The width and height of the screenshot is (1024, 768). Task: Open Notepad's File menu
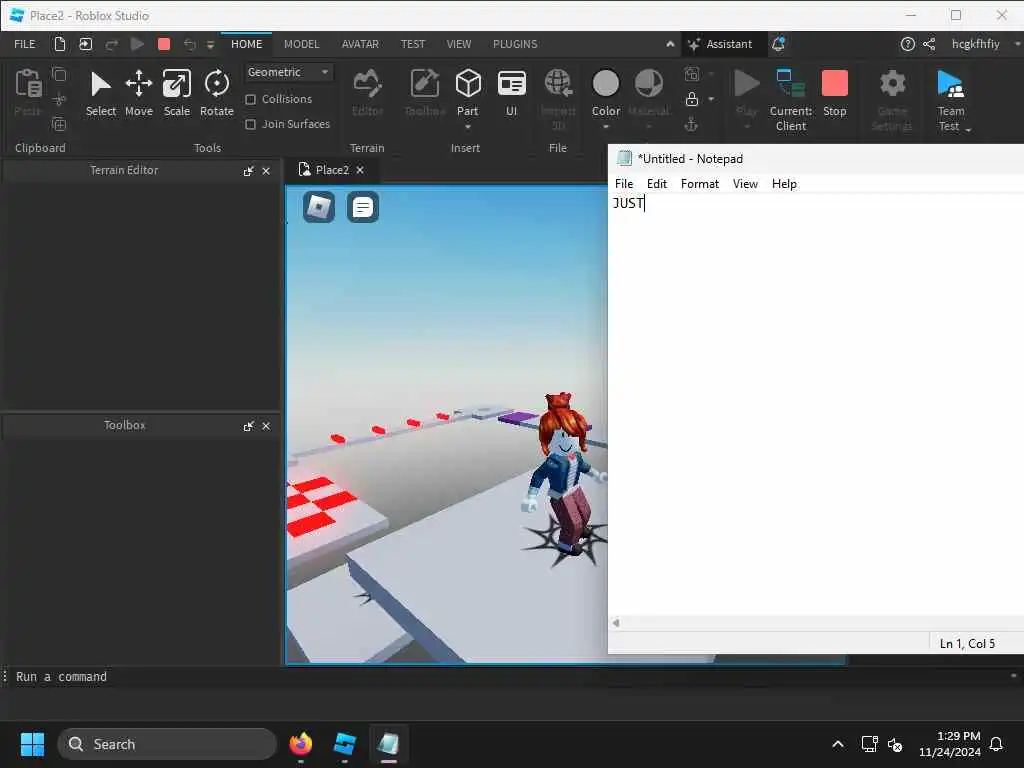coord(624,184)
